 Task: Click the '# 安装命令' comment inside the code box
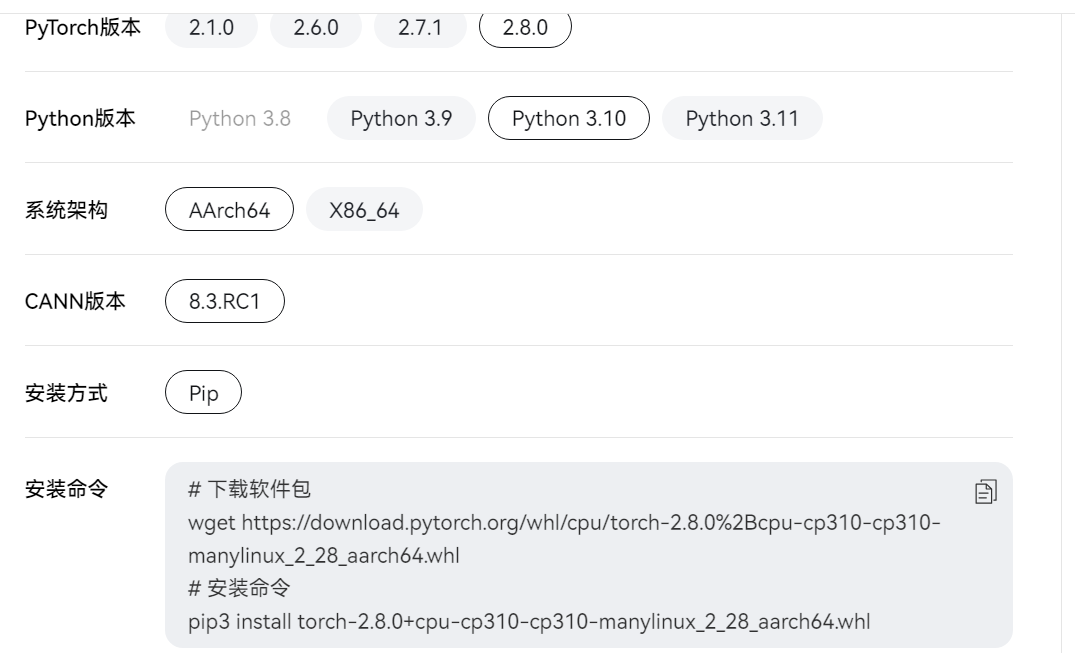point(239,588)
